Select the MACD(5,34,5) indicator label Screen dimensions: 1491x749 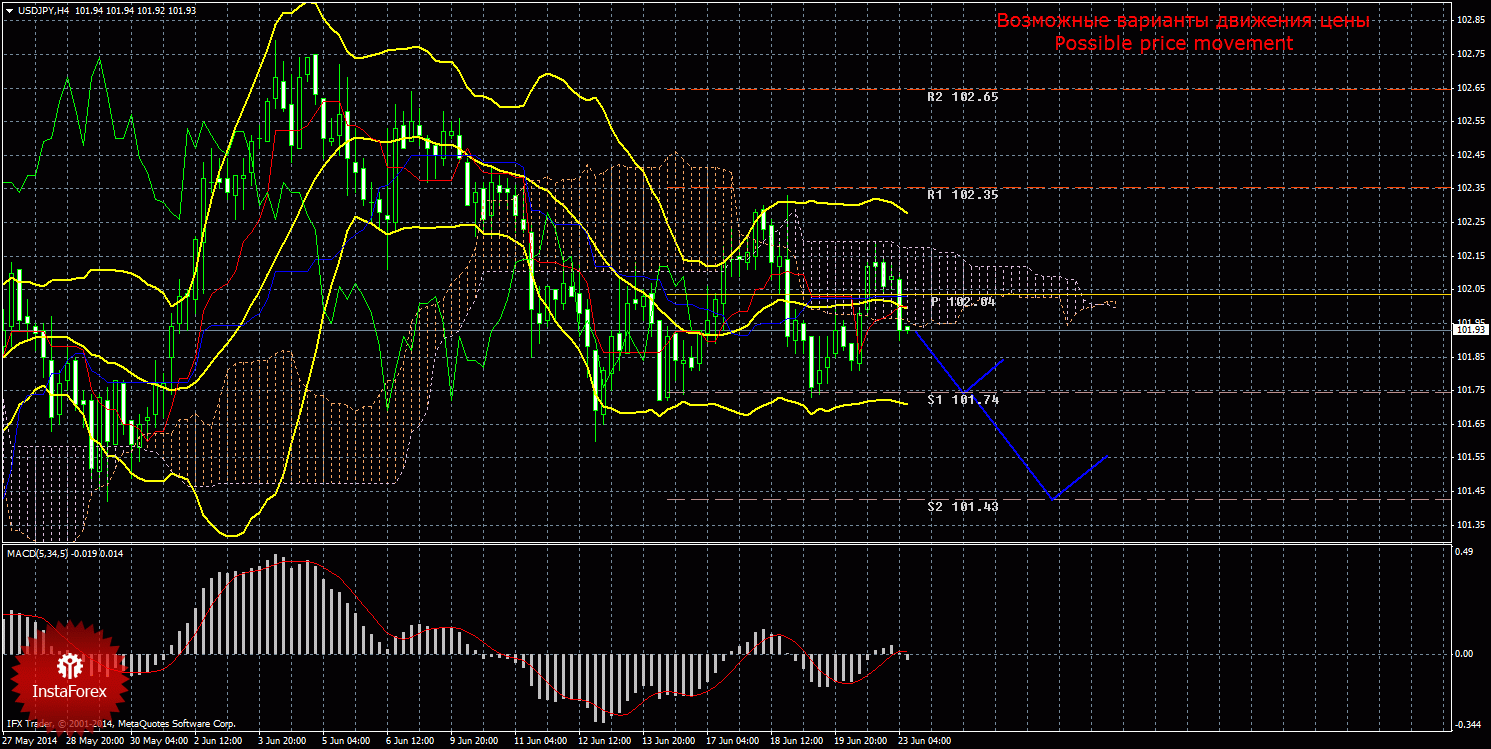tap(40, 553)
